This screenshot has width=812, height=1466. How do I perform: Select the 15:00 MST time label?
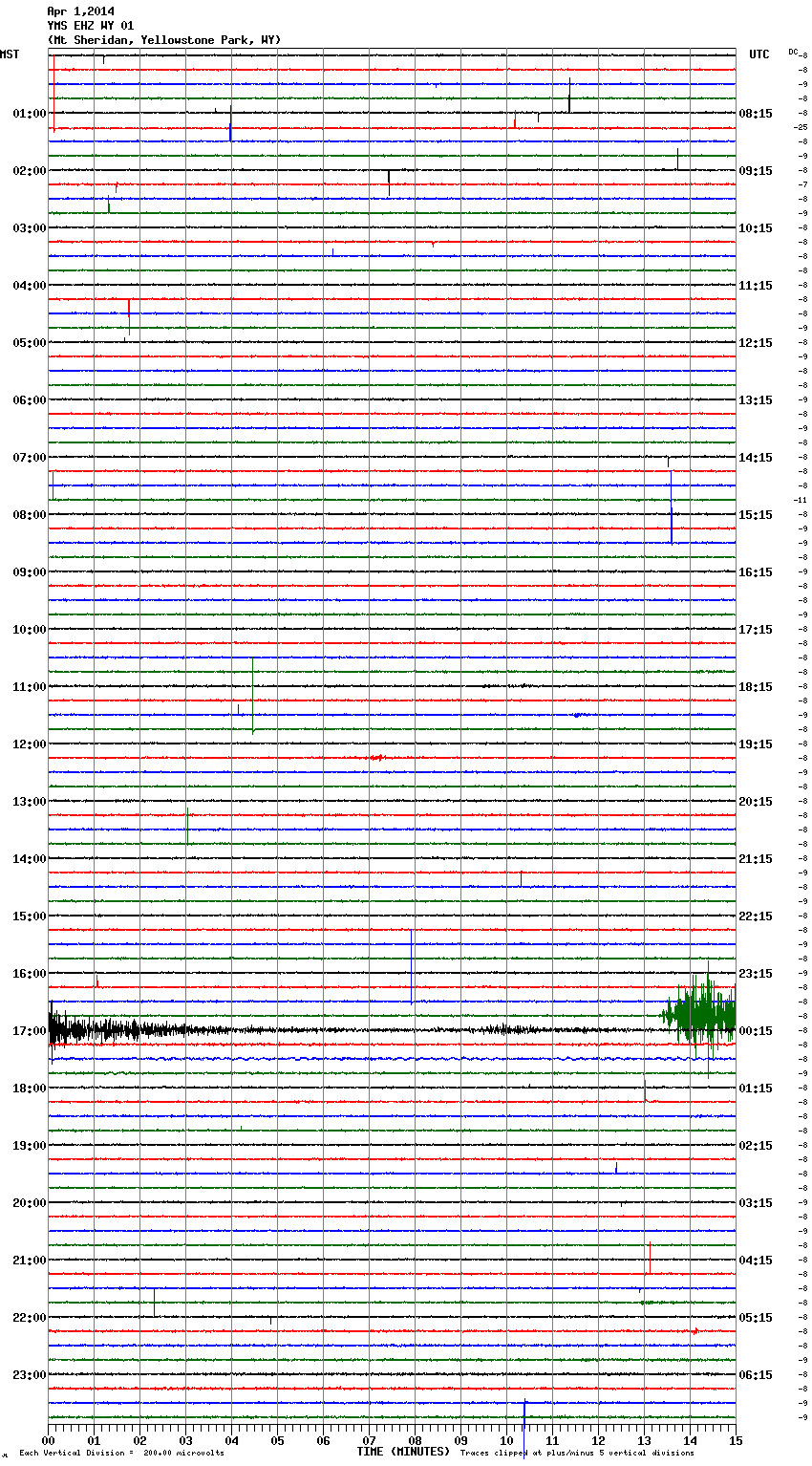[30, 916]
